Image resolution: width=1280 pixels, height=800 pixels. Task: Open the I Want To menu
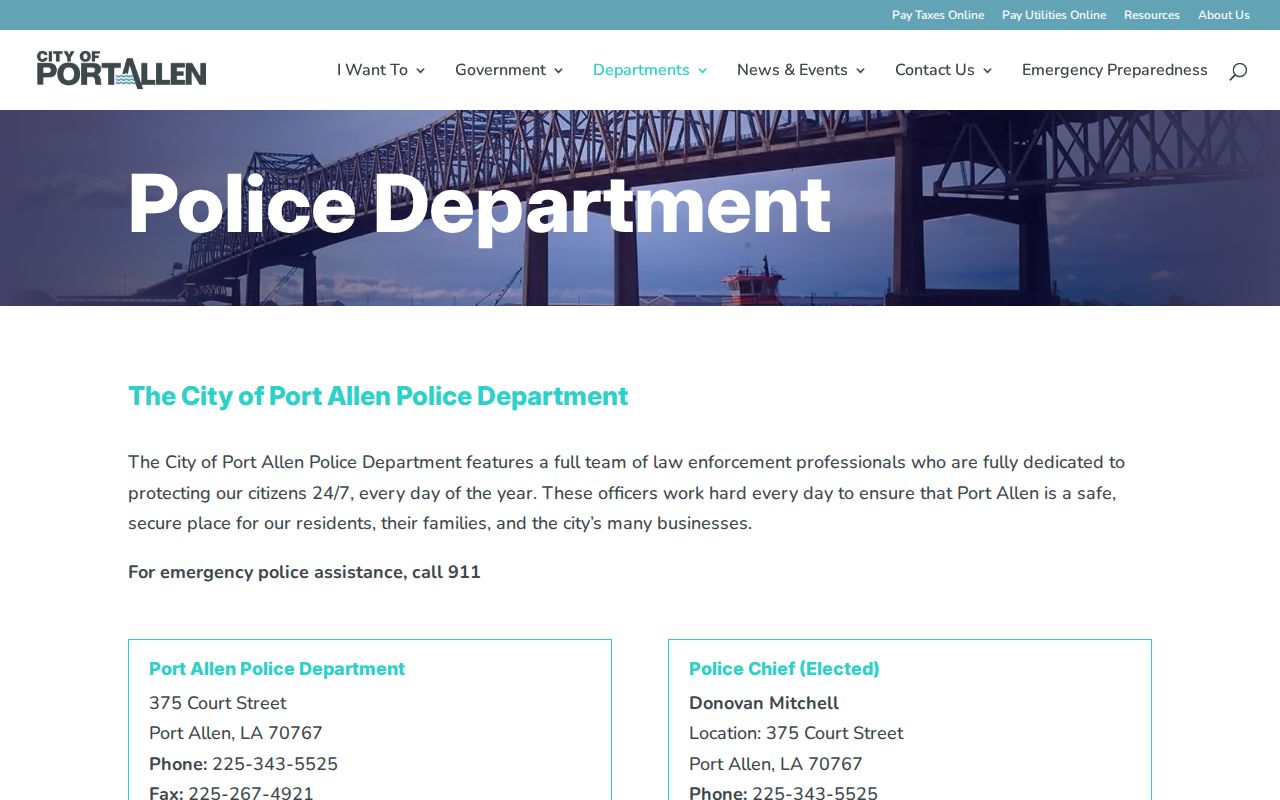(372, 70)
